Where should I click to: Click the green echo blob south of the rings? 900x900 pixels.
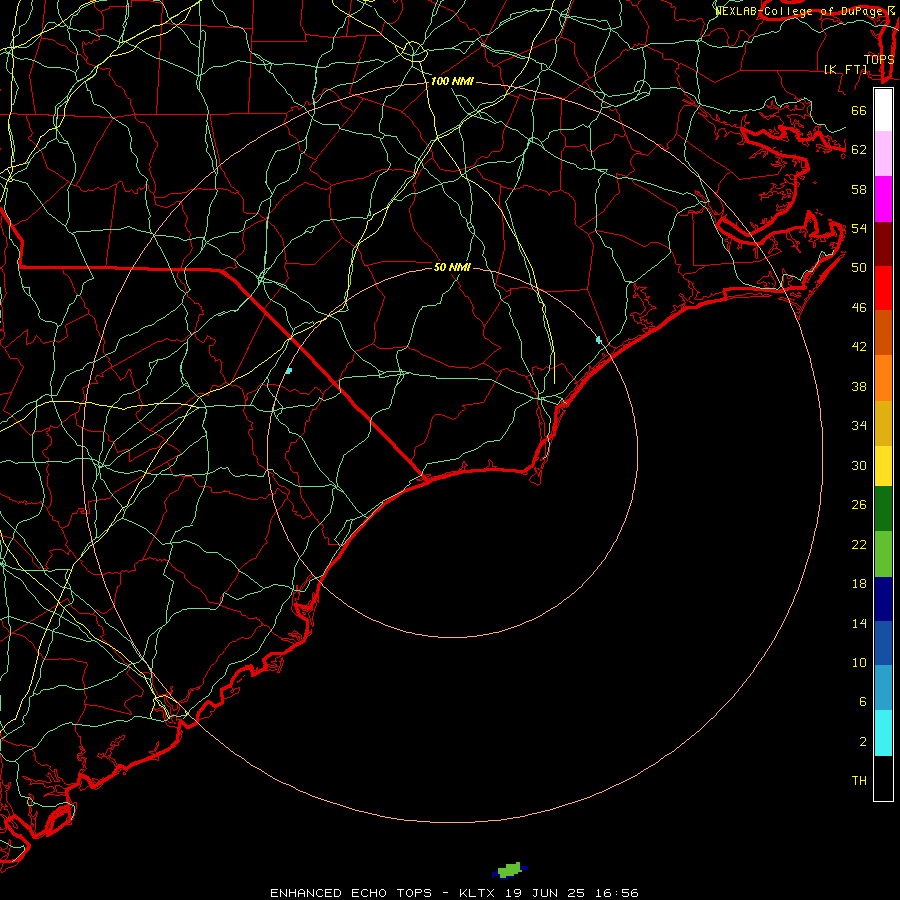pos(510,870)
